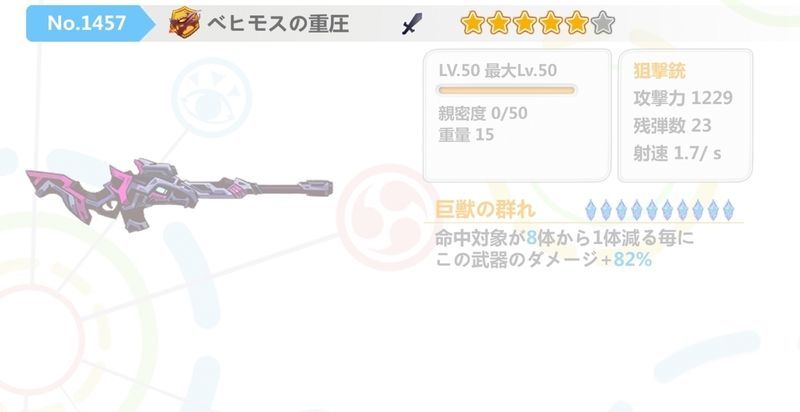Click the 攻撃力 1229 stat line
Screen dimensions: 800x412
pos(683,98)
